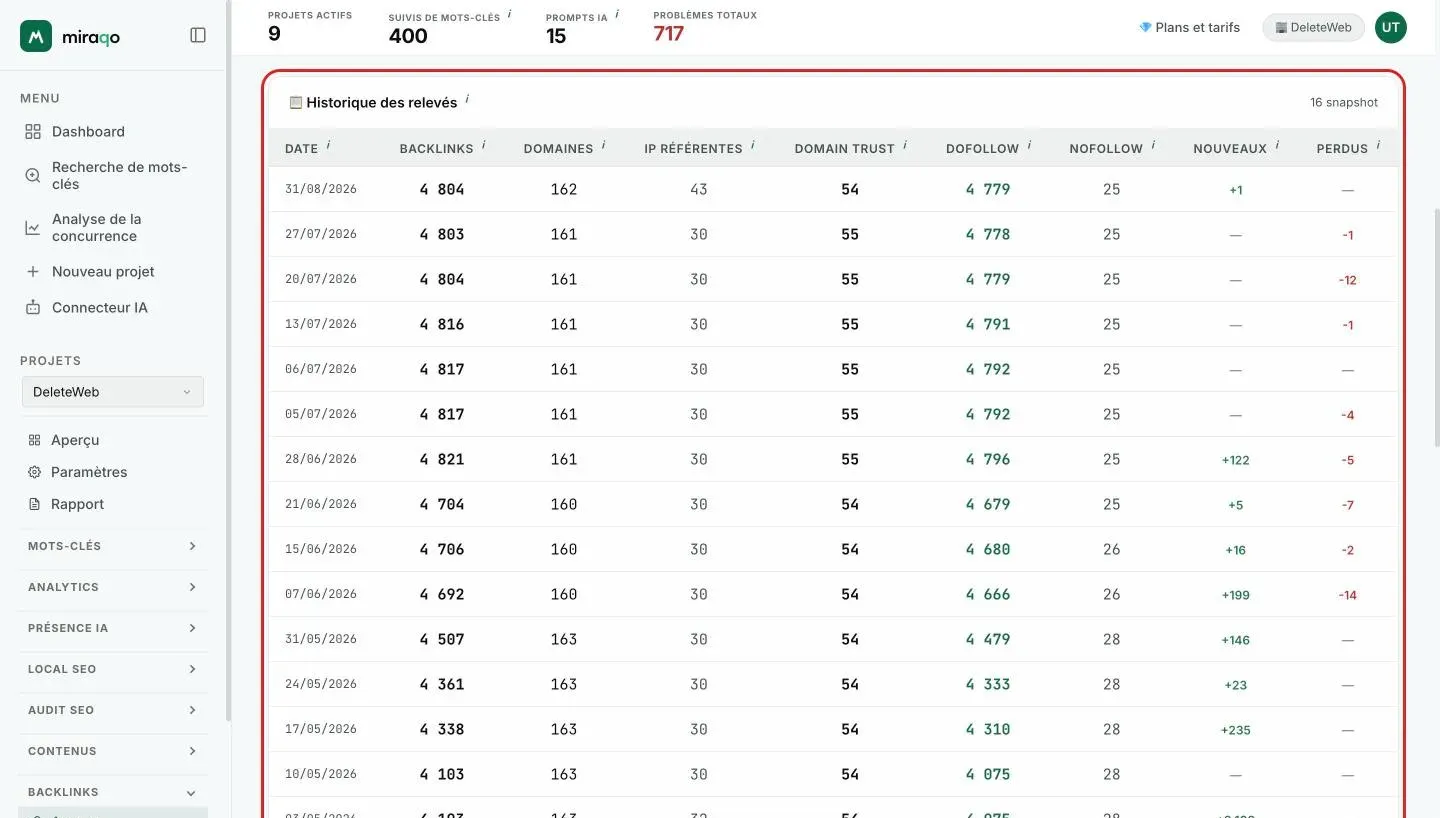Click the -12 lost backlinks value
This screenshot has height=818, width=1440.
[x=1348, y=280]
